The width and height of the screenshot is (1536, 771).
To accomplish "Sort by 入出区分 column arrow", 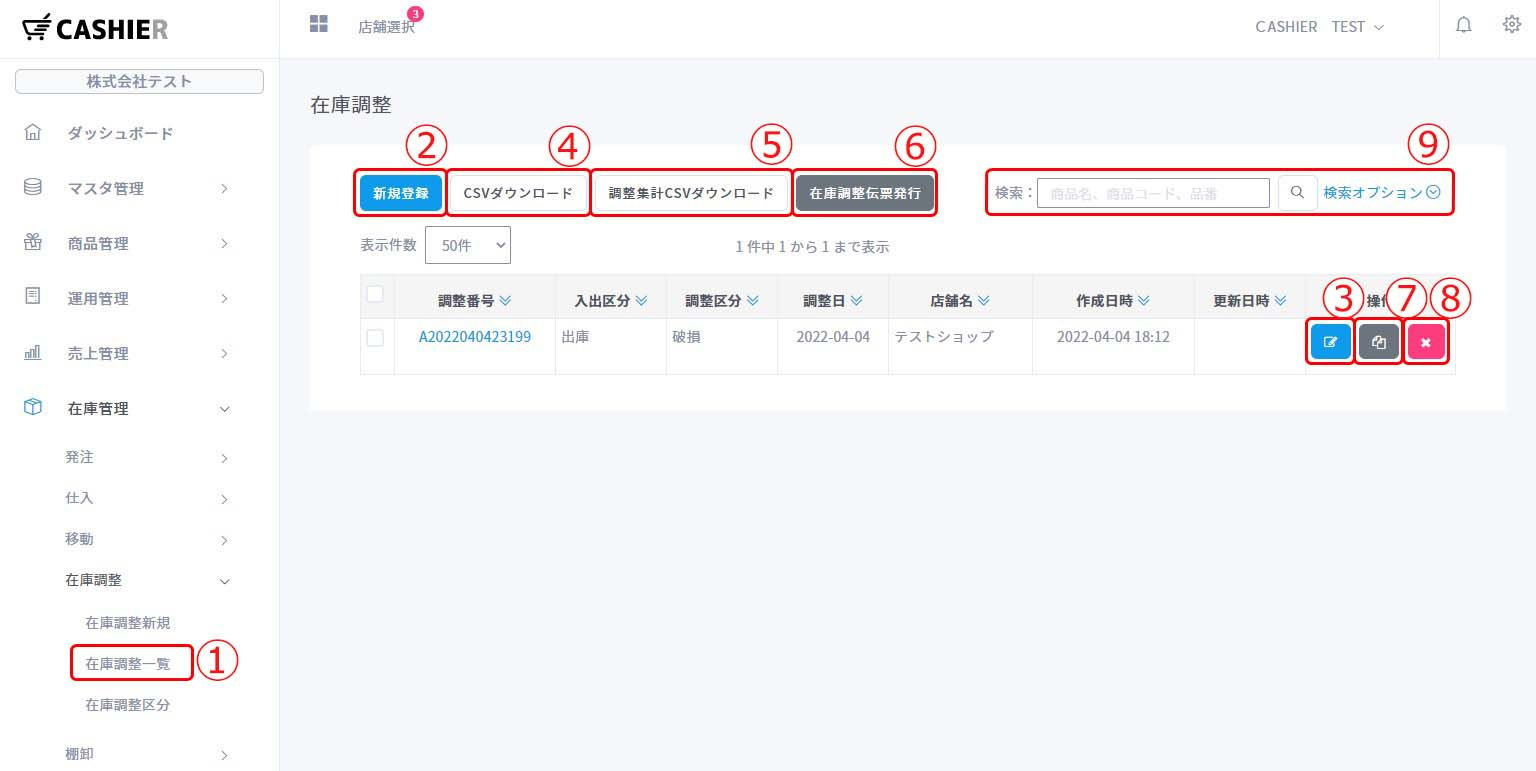I will click(641, 300).
